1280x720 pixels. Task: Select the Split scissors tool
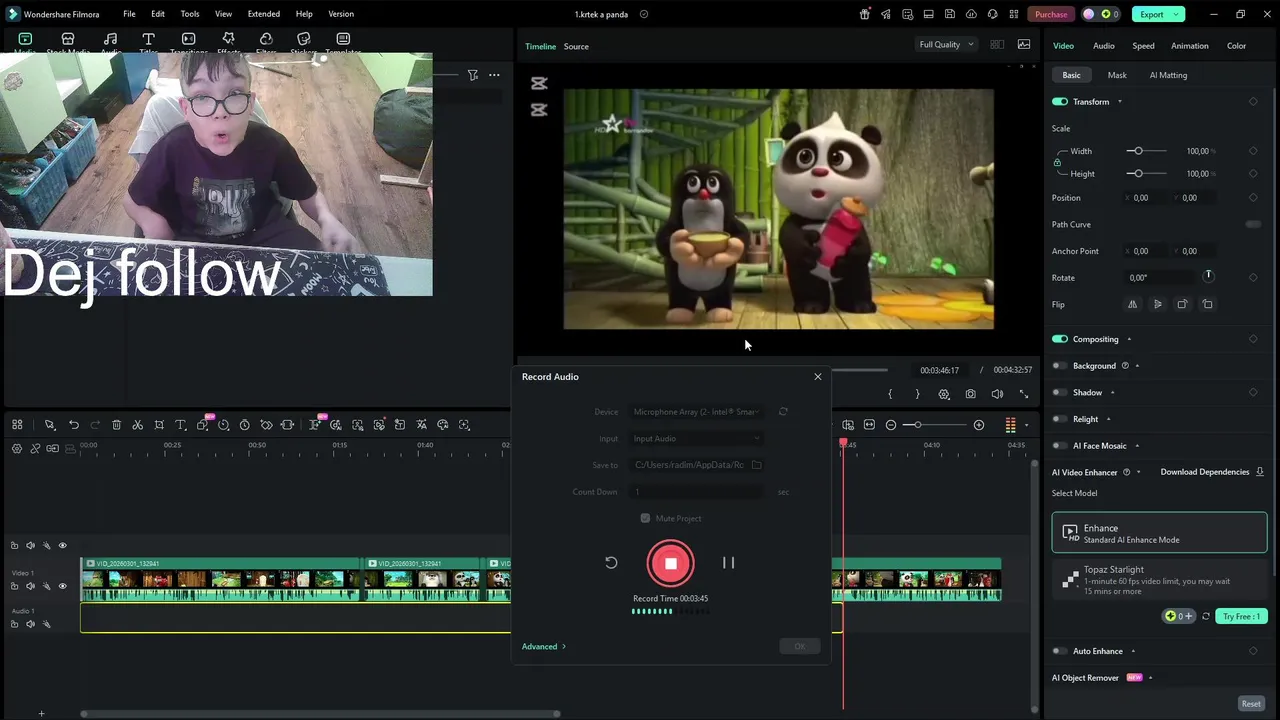(138, 425)
